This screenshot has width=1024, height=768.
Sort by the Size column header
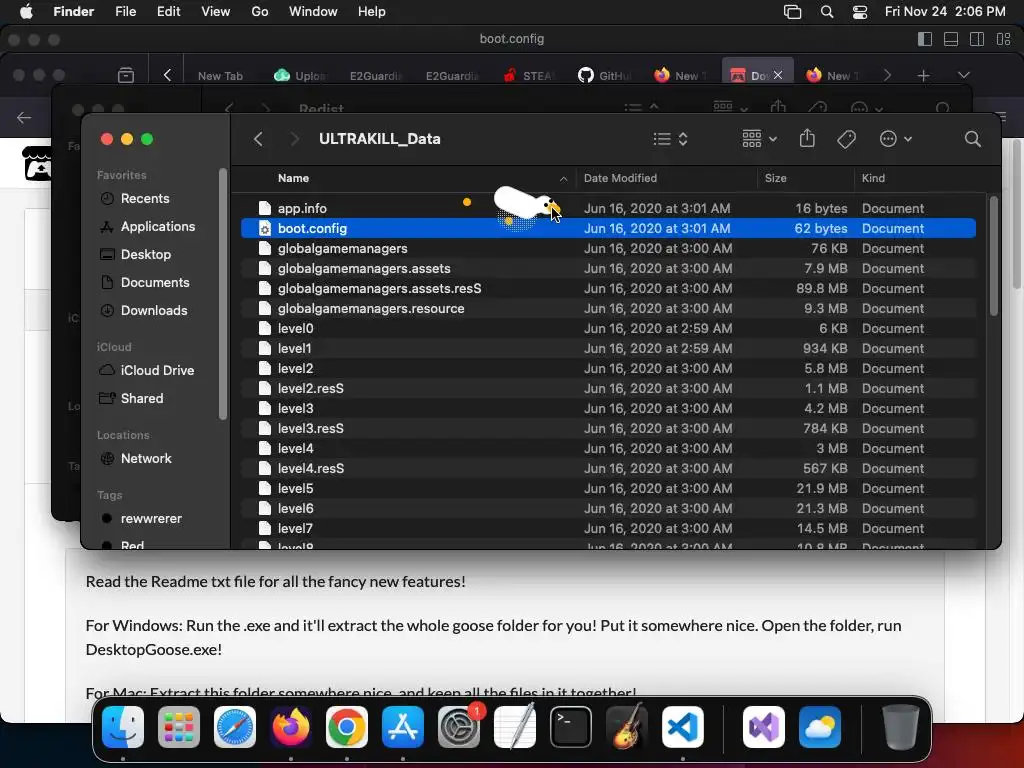point(775,178)
